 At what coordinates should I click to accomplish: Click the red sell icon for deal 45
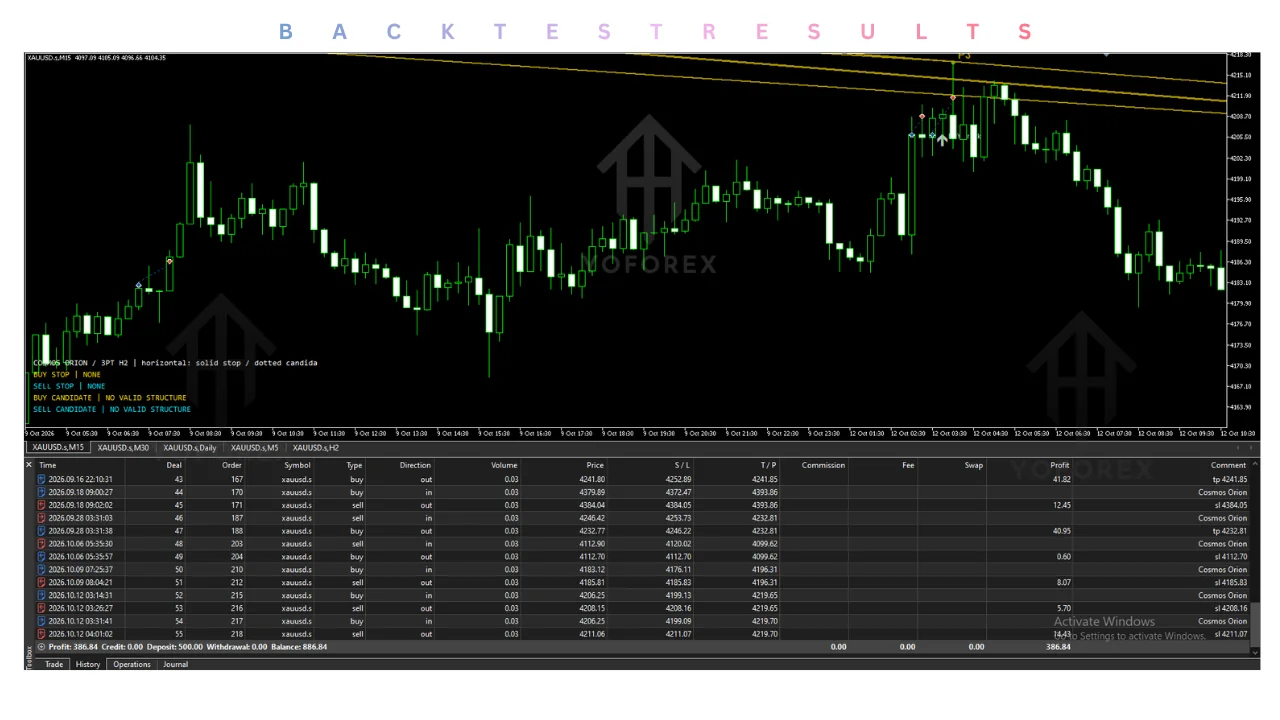tap(41, 505)
